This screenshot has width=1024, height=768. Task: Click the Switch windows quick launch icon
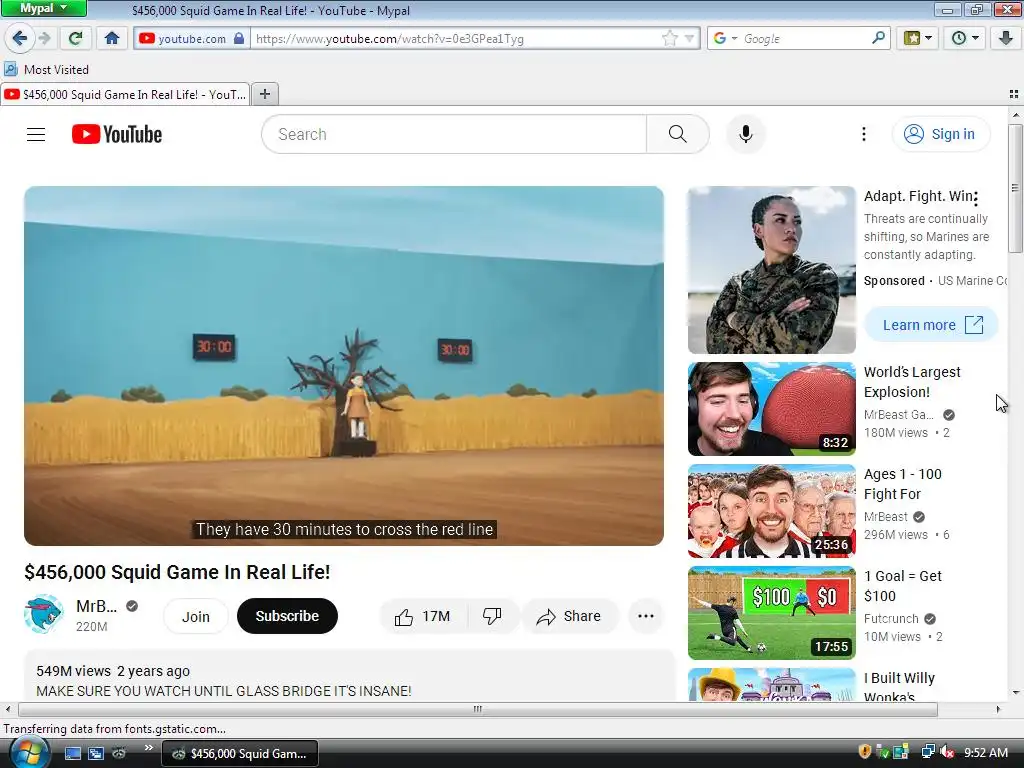[96, 754]
